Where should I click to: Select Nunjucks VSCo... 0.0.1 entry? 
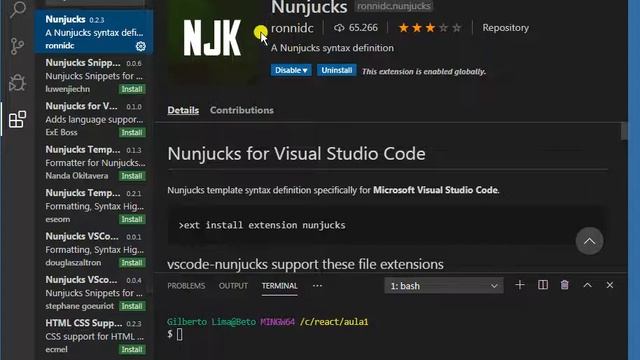coord(93,249)
